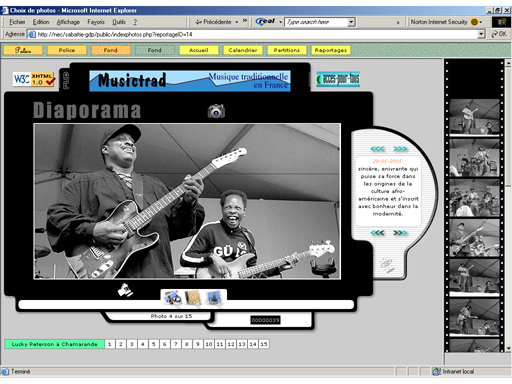Open the Affichage menu

[68, 22]
